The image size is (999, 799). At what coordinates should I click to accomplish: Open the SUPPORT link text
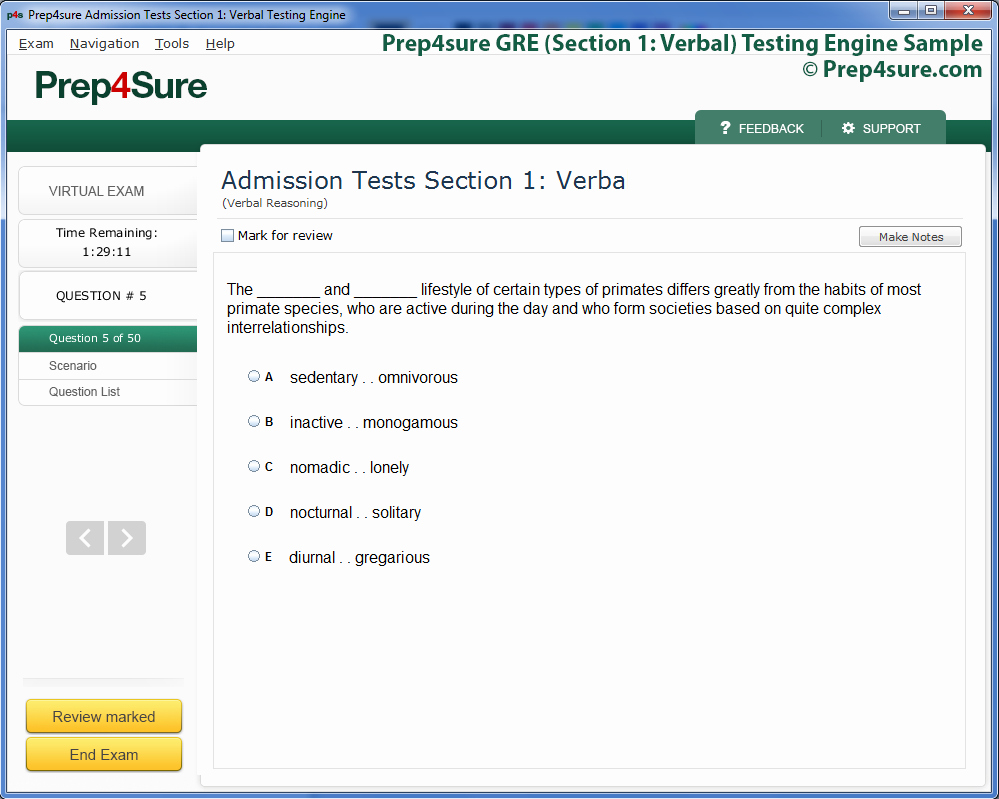tap(891, 129)
